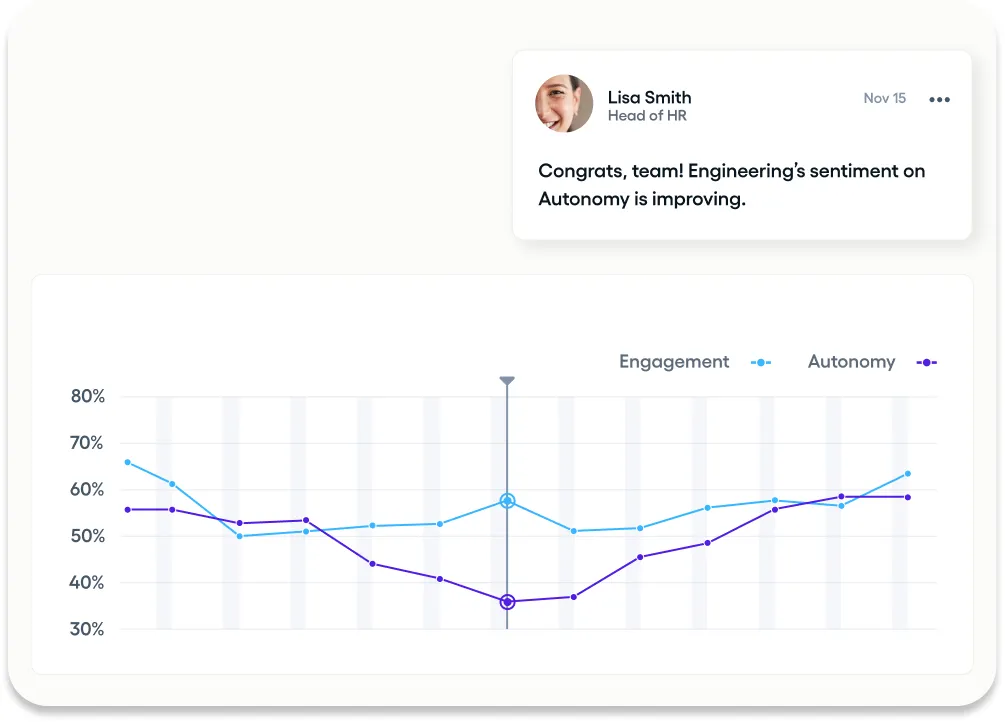Select the highlighted Autonomy point on the marker line
The height and width of the screenshot is (722, 1005).
point(507,602)
